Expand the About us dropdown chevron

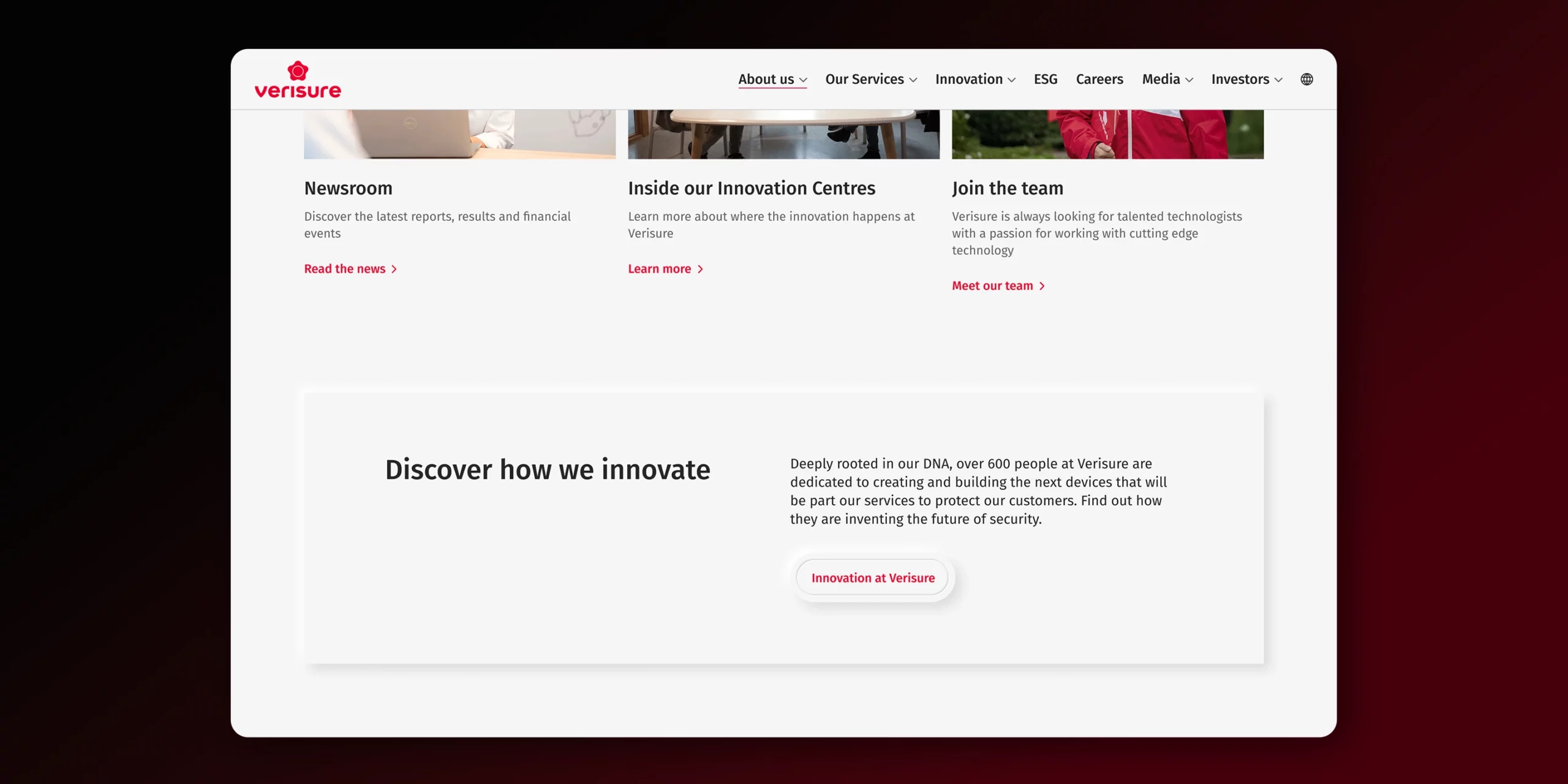(804, 80)
